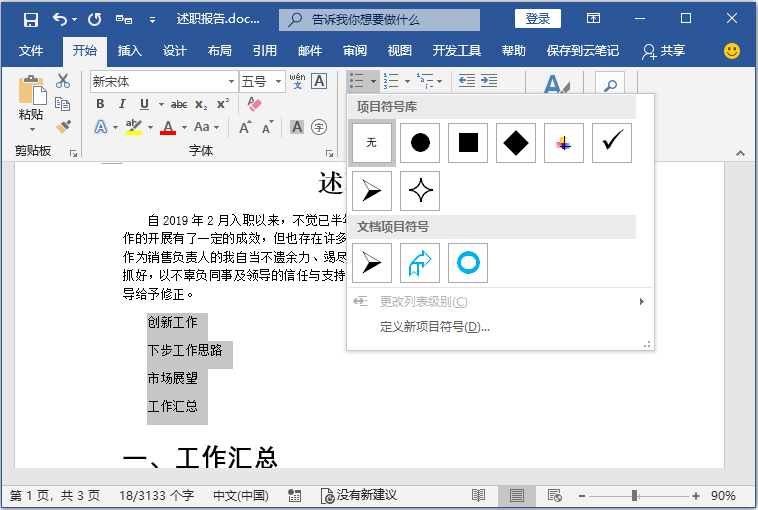758x510 pixels.
Task: Choose the solid square bullet
Action: [x=467, y=143]
